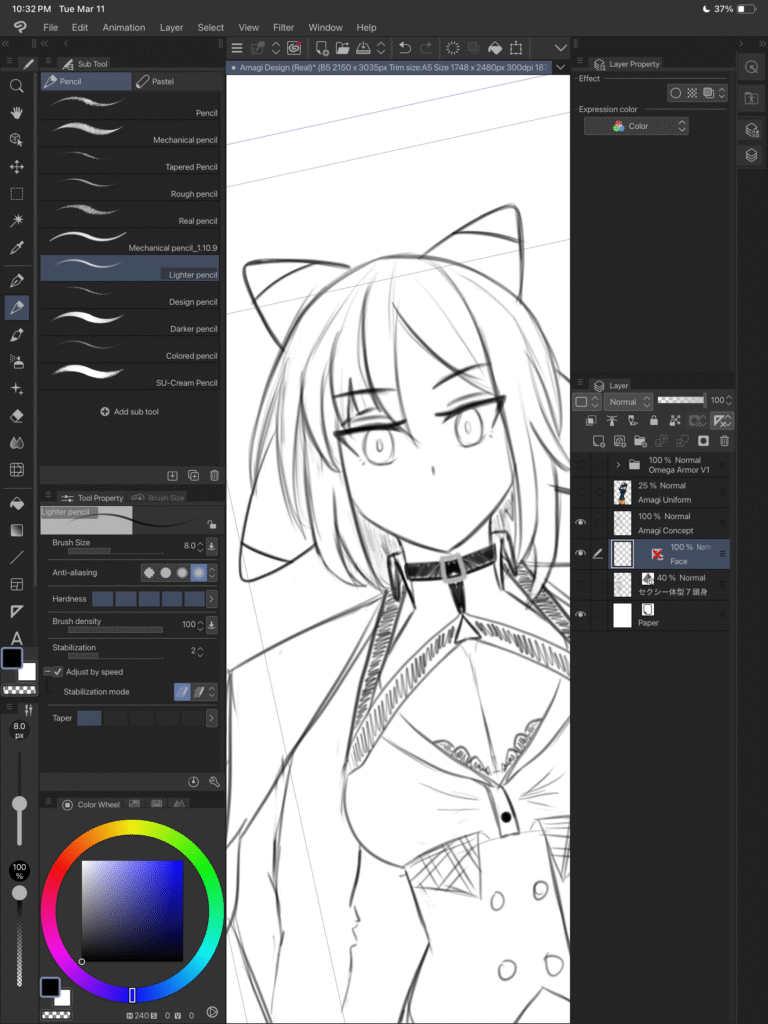Open the Expression color dropdown
768x1024 pixels.
point(636,126)
